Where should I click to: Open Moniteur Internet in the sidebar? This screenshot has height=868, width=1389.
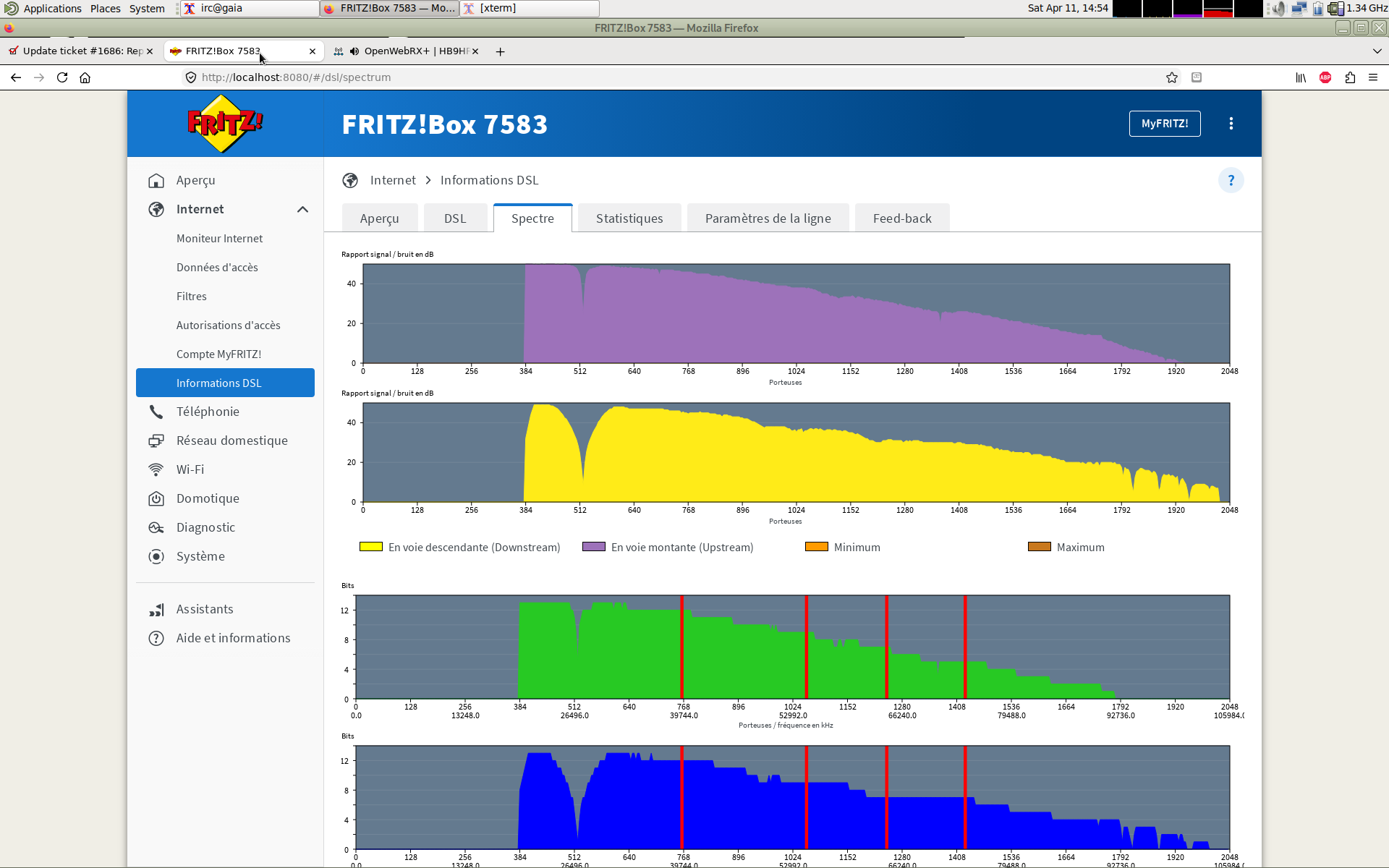pos(219,238)
